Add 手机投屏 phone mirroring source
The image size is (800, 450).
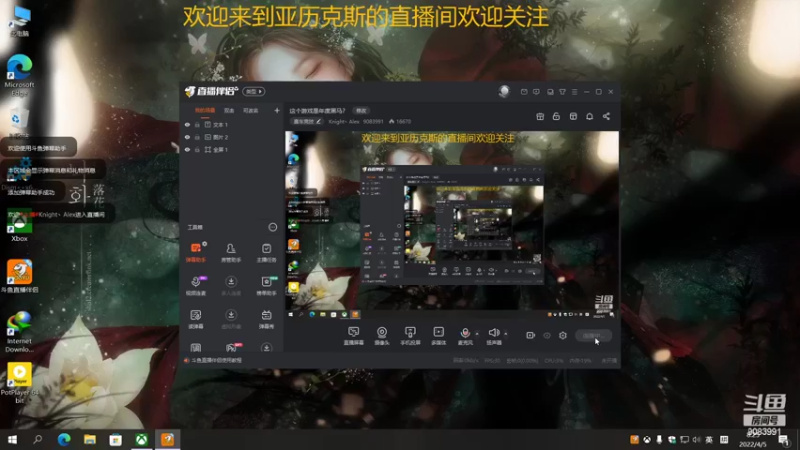pyautogui.click(x=410, y=336)
